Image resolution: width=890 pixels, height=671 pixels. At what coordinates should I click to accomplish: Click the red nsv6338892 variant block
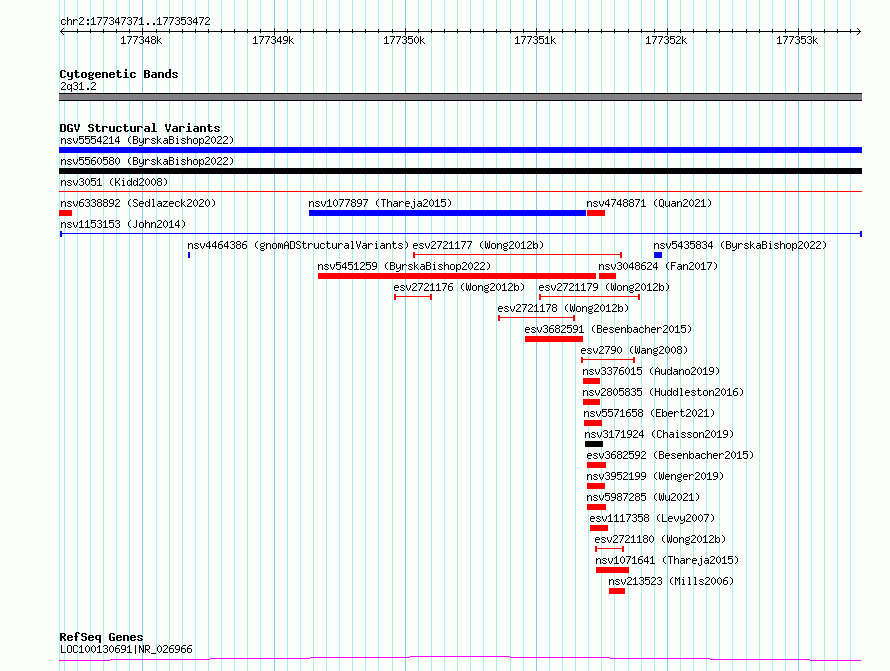[x=65, y=213]
